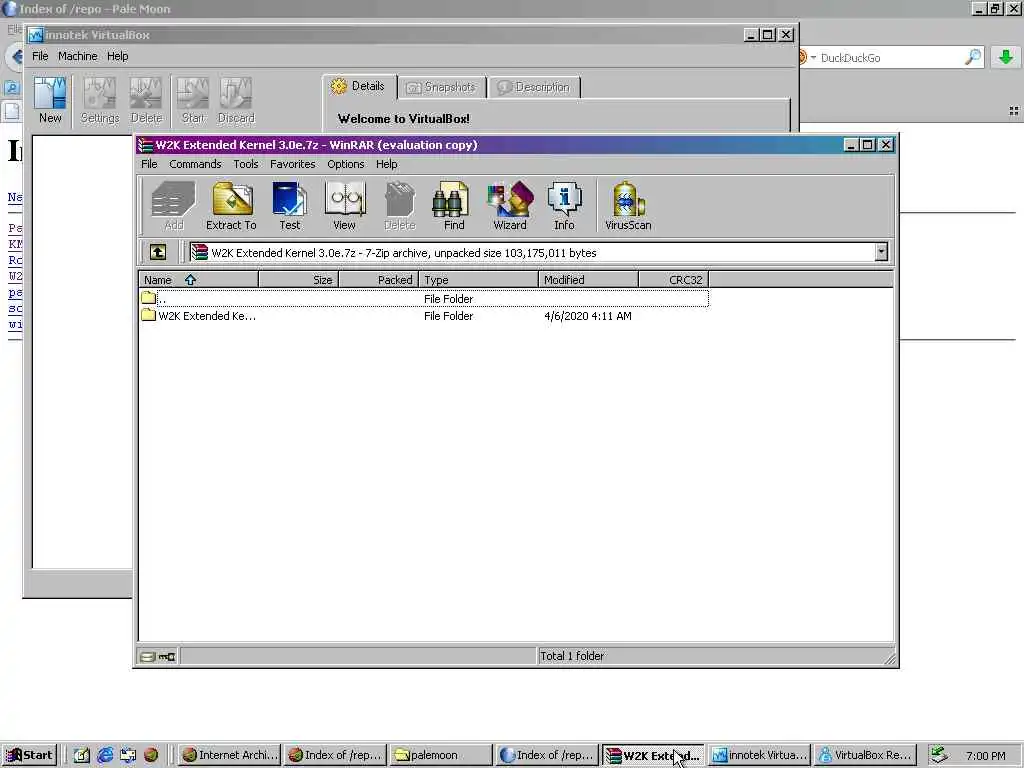
Task: Click the Show Desktop quick launch icon
Action: pyautogui.click(x=82, y=755)
